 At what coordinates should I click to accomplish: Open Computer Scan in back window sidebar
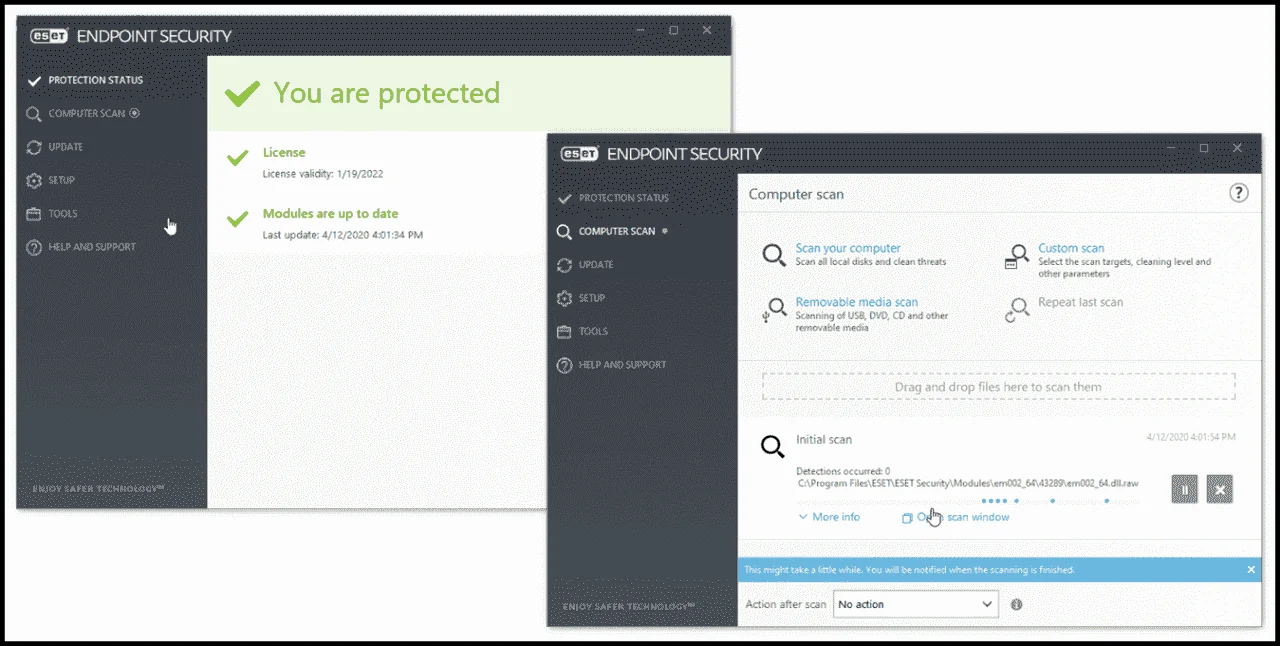point(87,113)
